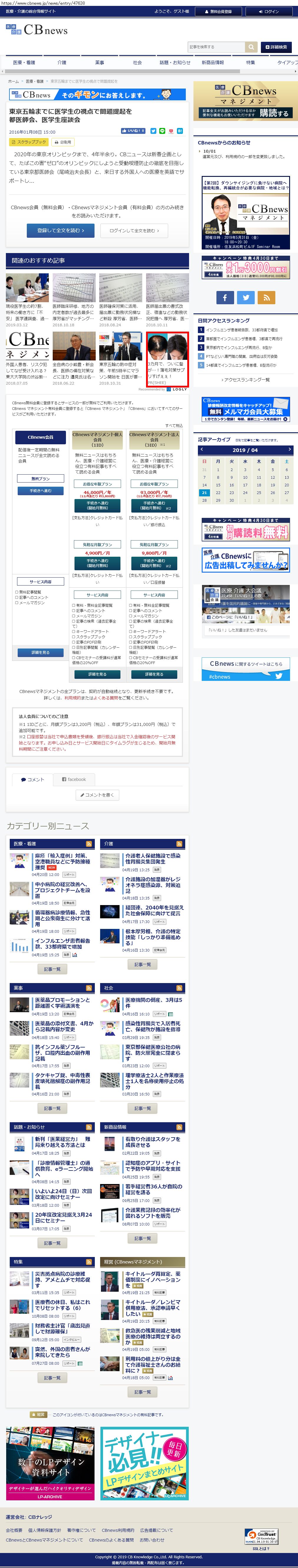Open the 話題・お知らせ nav menu

[x=175, y=62]
